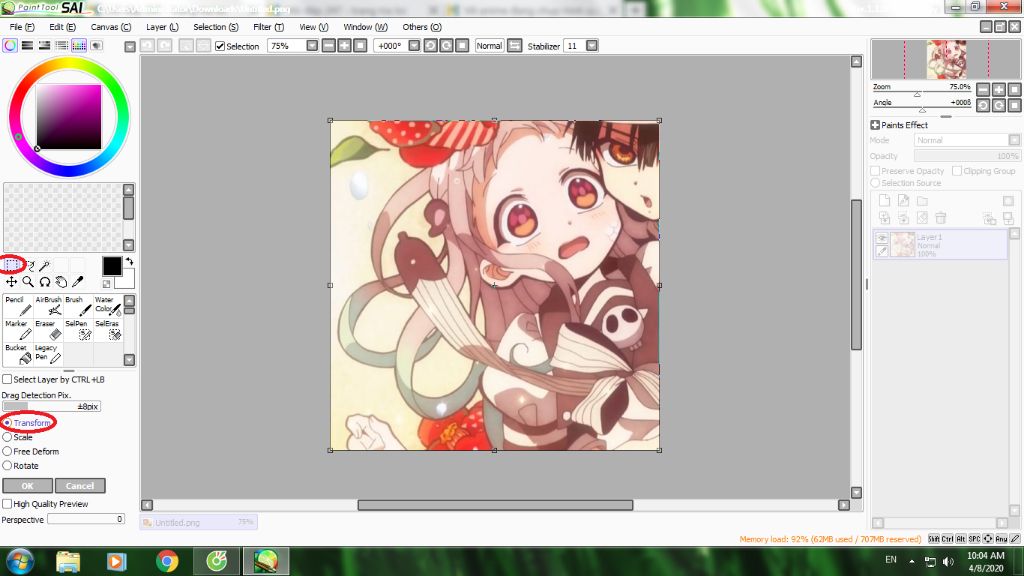Click zoom out minus button in toolbar
Viewport: 1024px width, 576px height.
pyautogui.click(x=328, y=46)
